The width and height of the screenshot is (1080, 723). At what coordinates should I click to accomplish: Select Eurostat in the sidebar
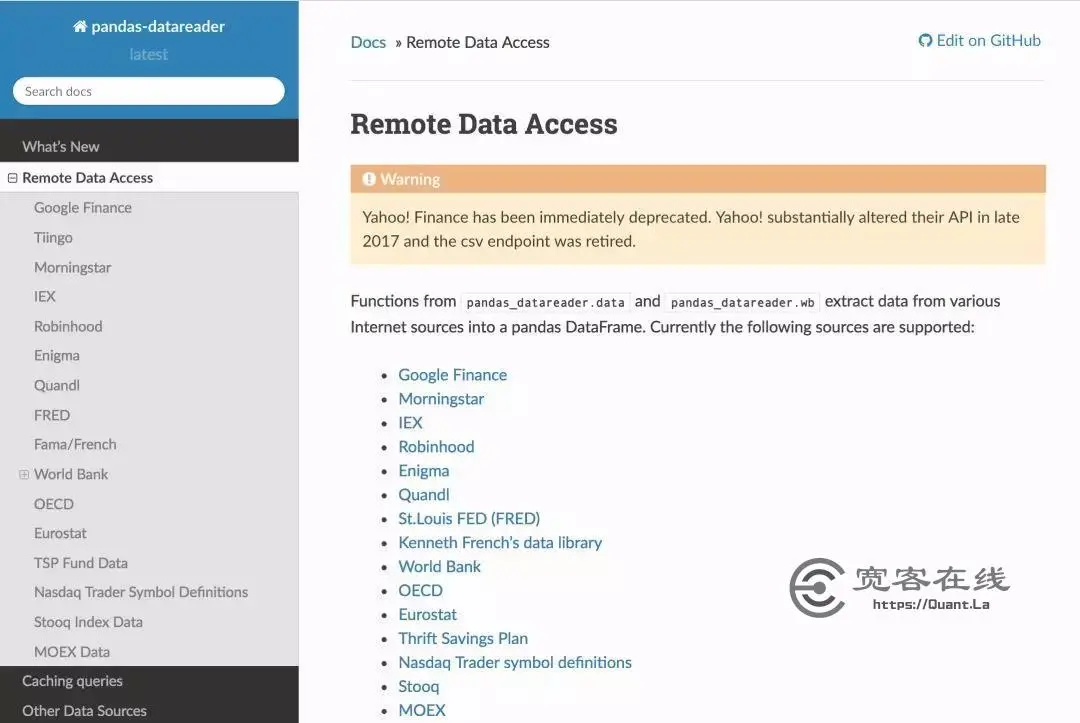point(61,534)
